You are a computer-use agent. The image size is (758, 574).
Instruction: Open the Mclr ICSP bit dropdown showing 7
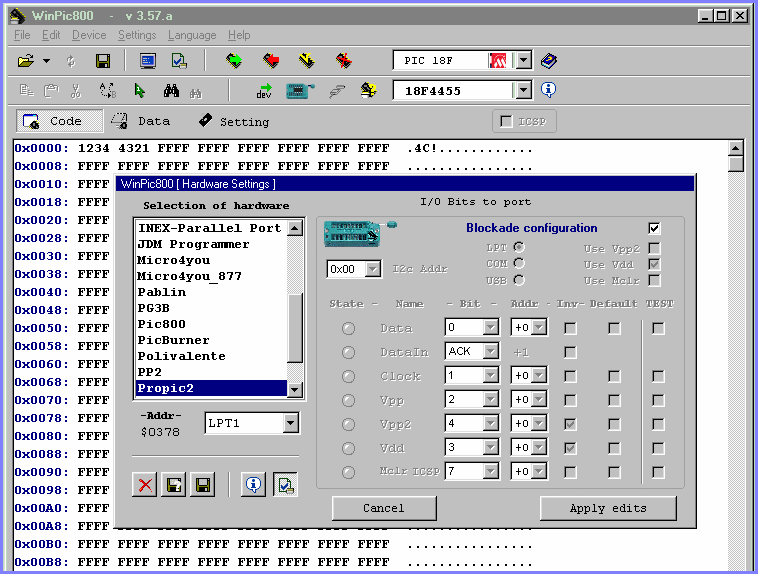(491, 471)
